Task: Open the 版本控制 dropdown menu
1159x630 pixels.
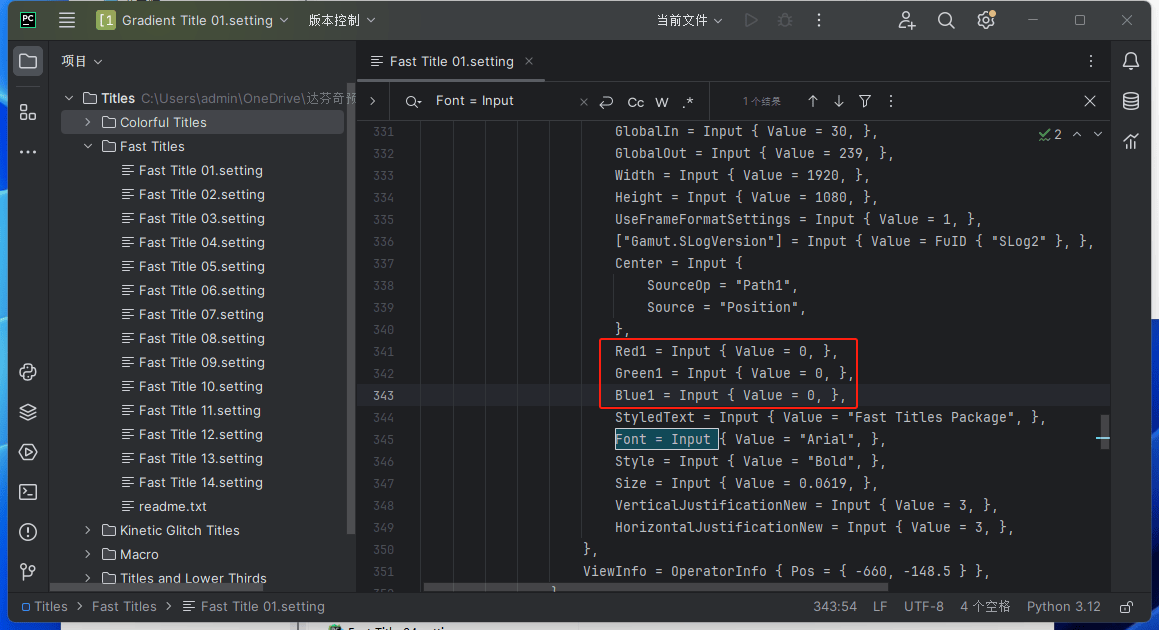Action: [x=342, y=20]
